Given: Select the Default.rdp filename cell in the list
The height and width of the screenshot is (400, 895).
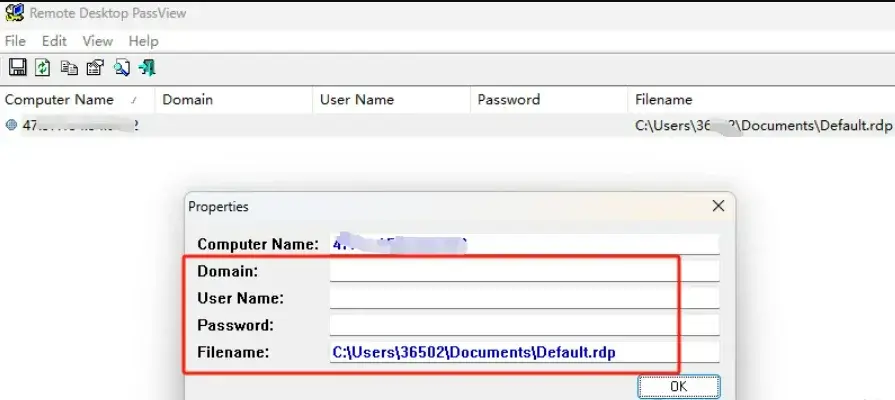Looking at the screenshot, I should point(763,126).
